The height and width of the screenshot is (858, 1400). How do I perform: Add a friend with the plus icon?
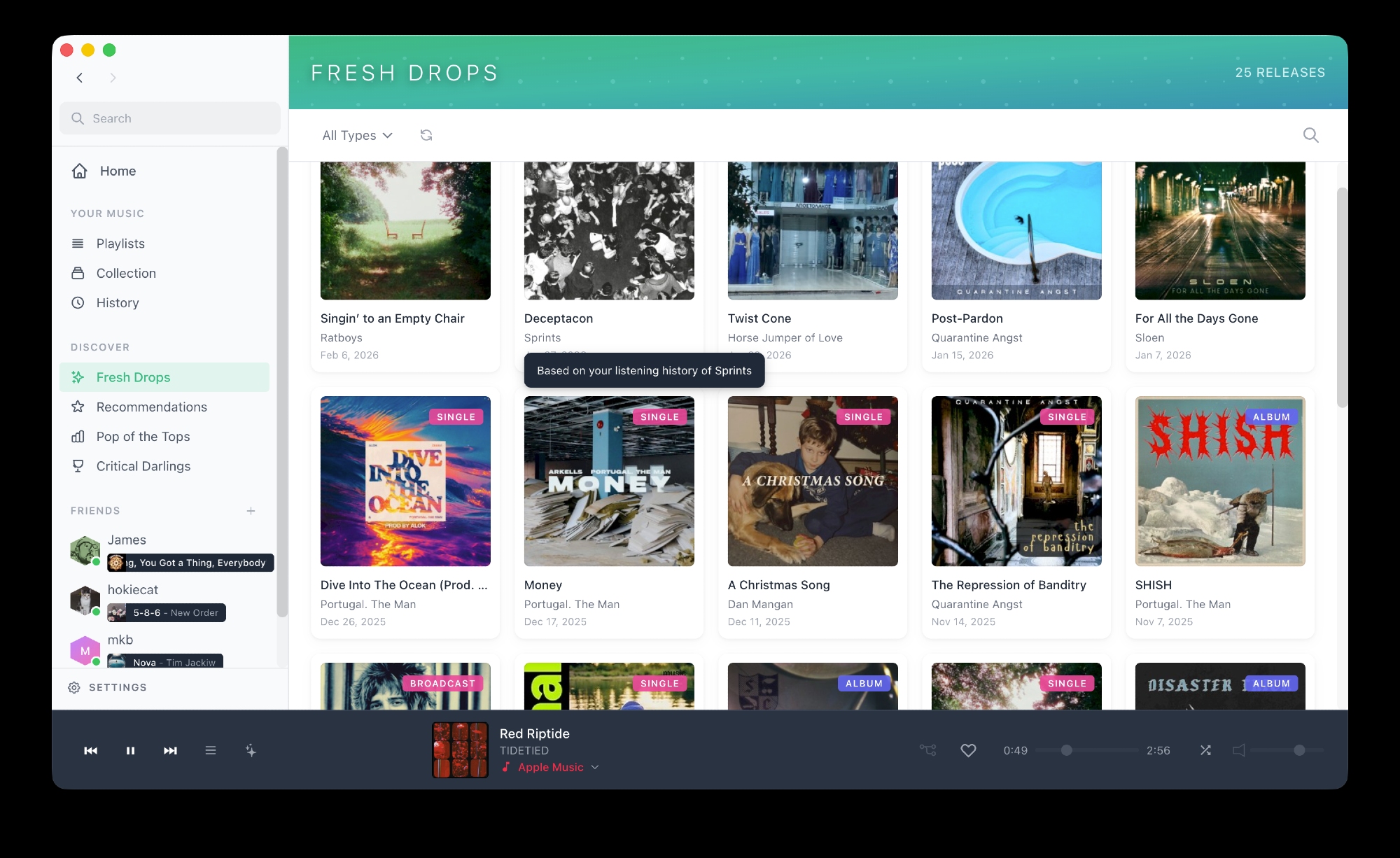click(x=251, y=511)
